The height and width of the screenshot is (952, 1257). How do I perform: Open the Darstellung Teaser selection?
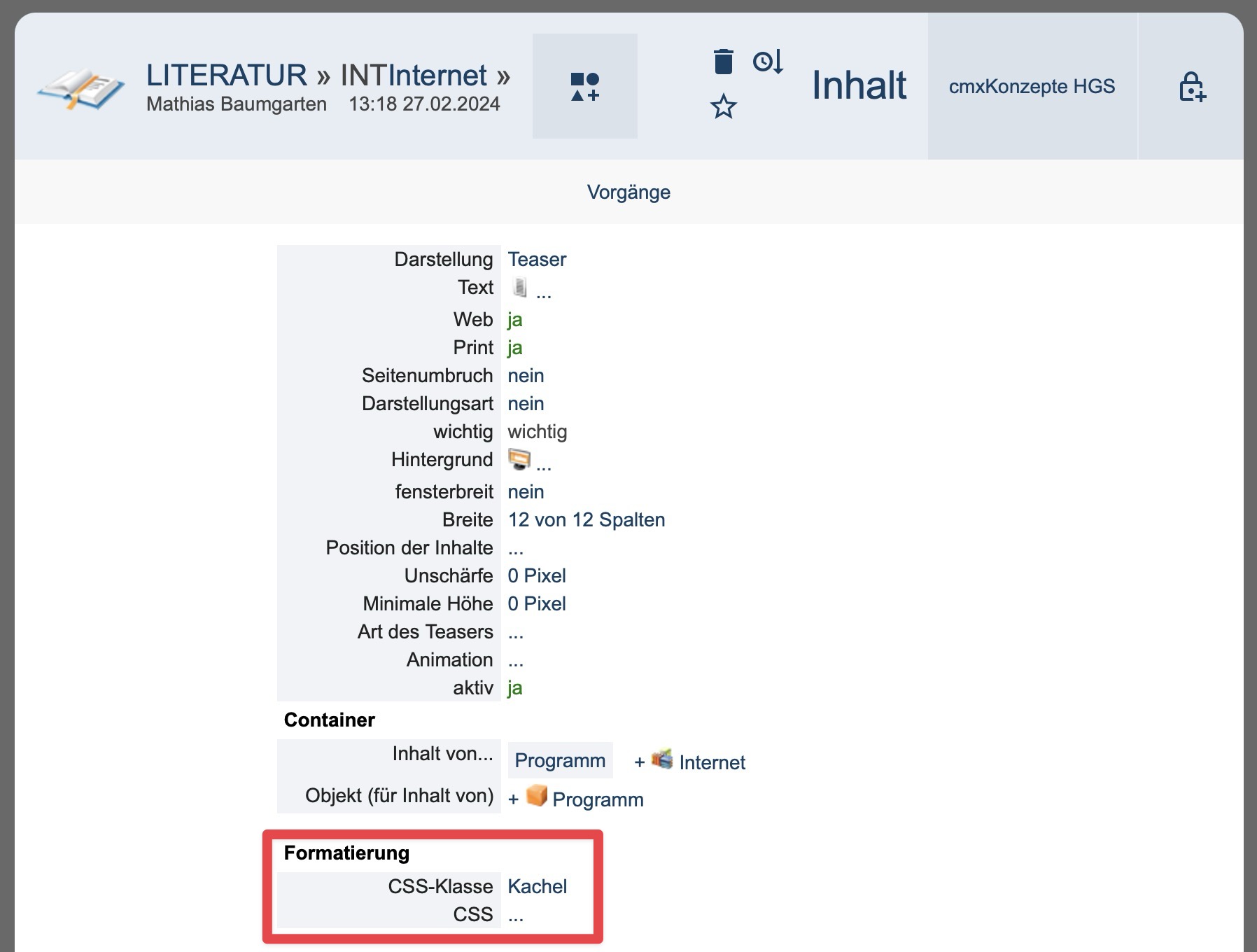pos(537,260)
